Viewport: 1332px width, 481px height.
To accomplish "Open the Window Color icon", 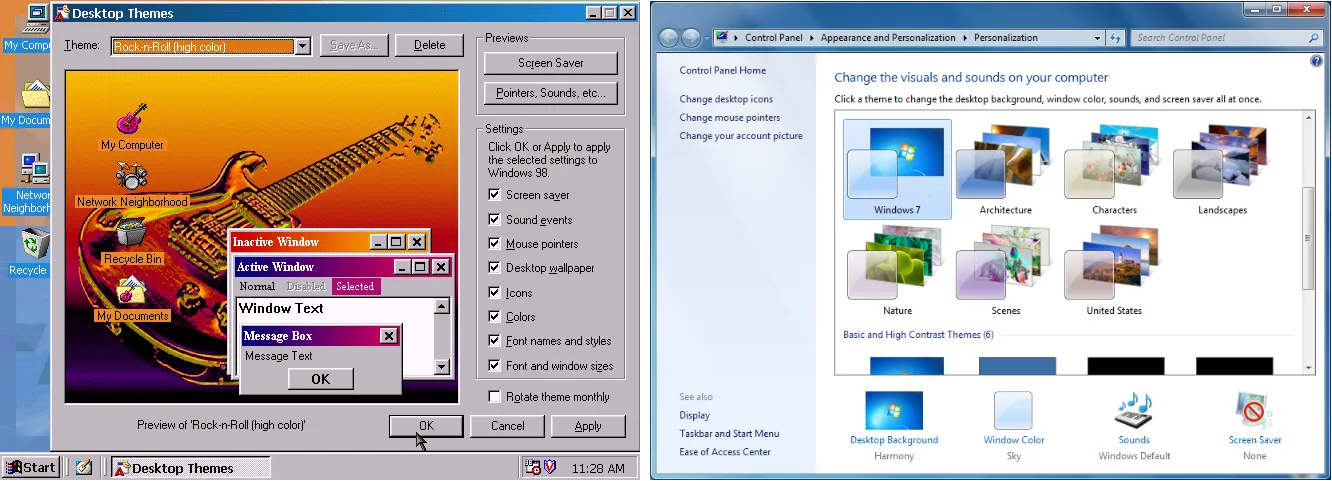I will tap(1013, 412).
